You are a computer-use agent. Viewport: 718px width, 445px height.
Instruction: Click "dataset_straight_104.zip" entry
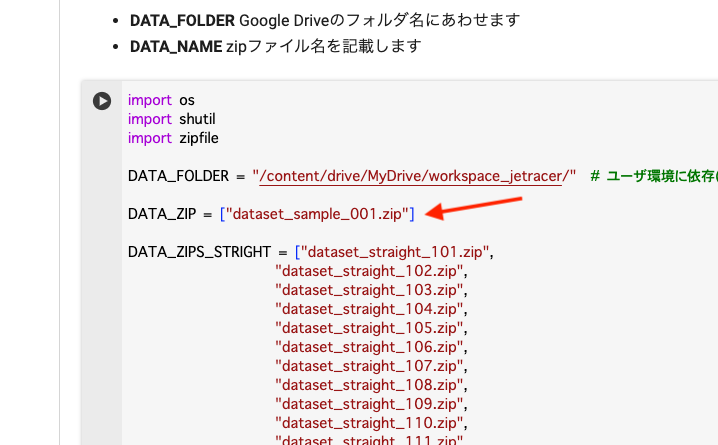click(x=369, y=309)
